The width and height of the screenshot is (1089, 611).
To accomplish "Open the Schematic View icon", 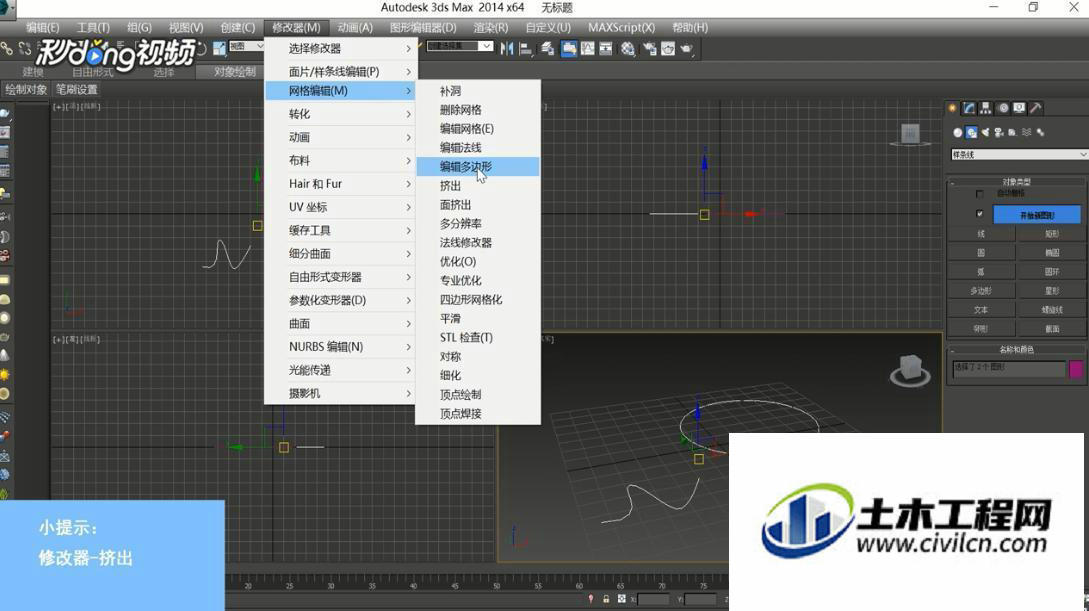I will (x=606, y=49).
